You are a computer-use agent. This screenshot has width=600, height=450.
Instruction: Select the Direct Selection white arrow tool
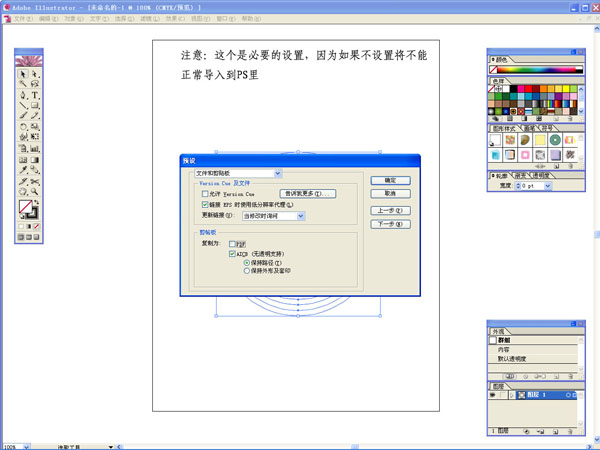[35, 74]
